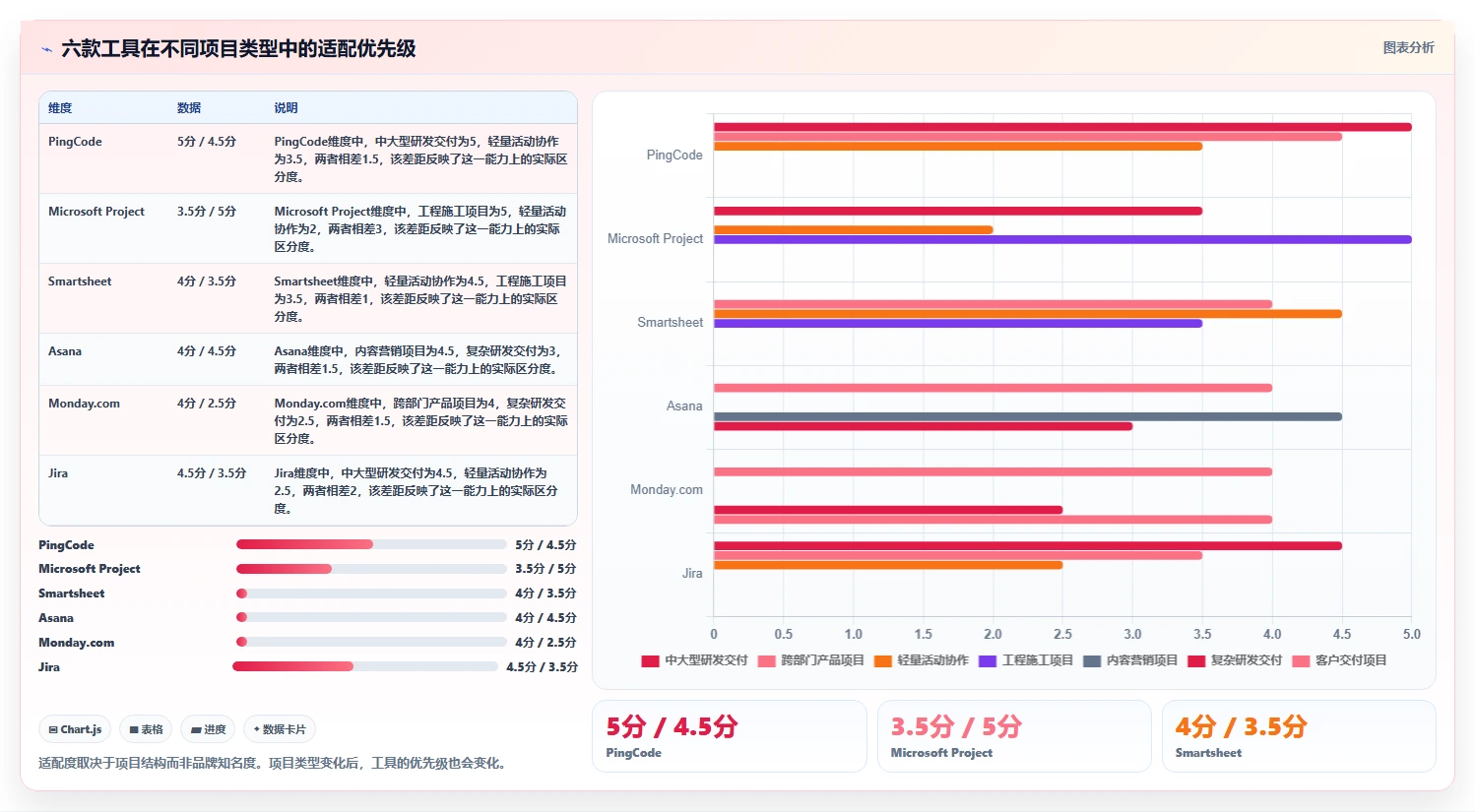Toggle the 跨部门产品项目 legend swatch

pyautogui.click(x=766, y=660)
